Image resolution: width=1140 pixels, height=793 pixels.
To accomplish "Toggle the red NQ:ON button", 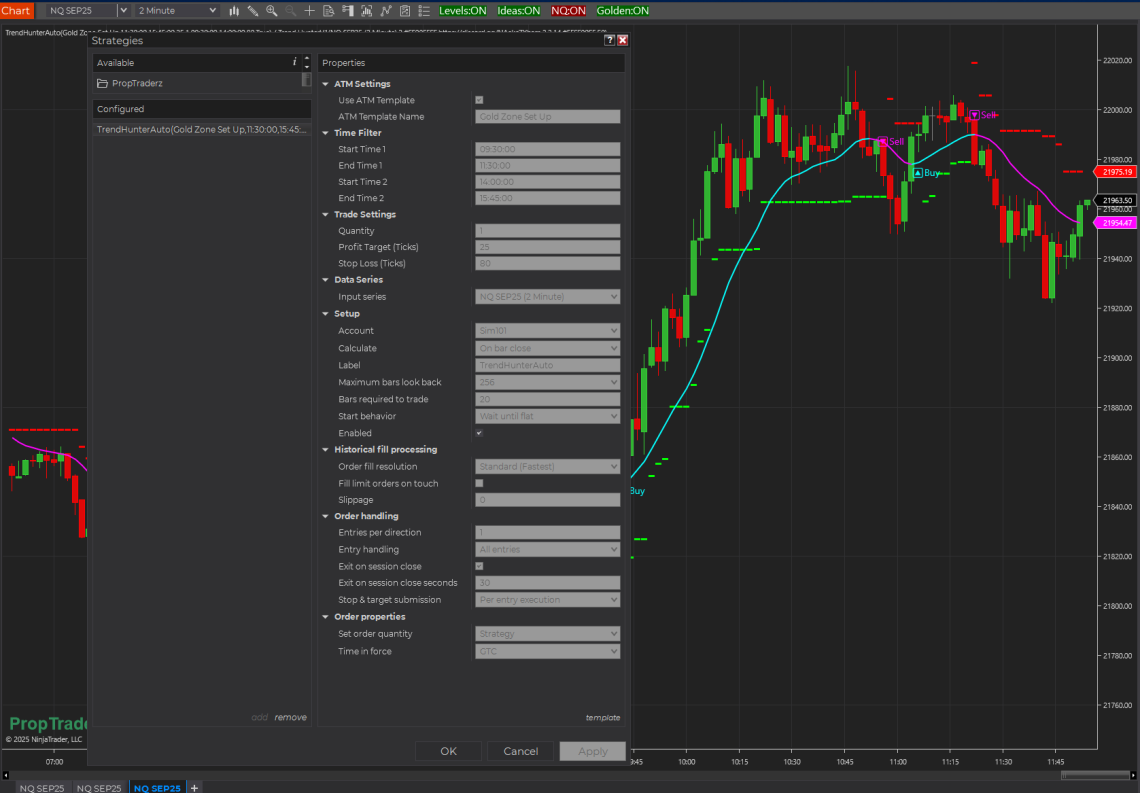I will pyautogui.click(x=568, y=11).
